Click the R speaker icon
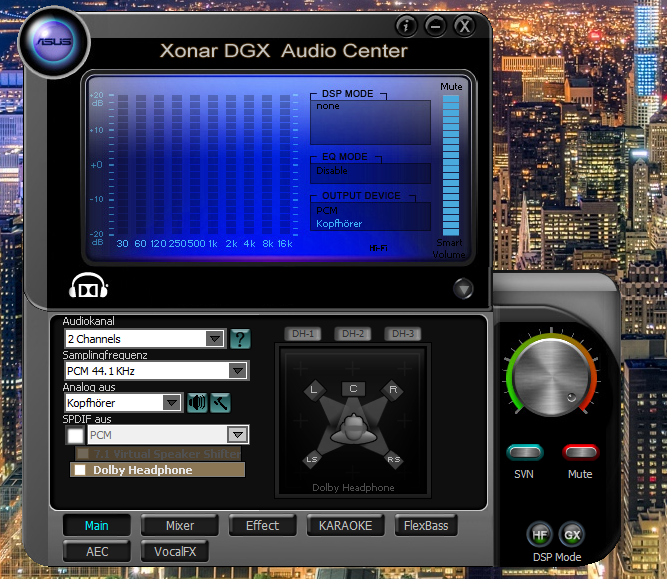This screenshot has width=667, height=579. pos(393,390)
